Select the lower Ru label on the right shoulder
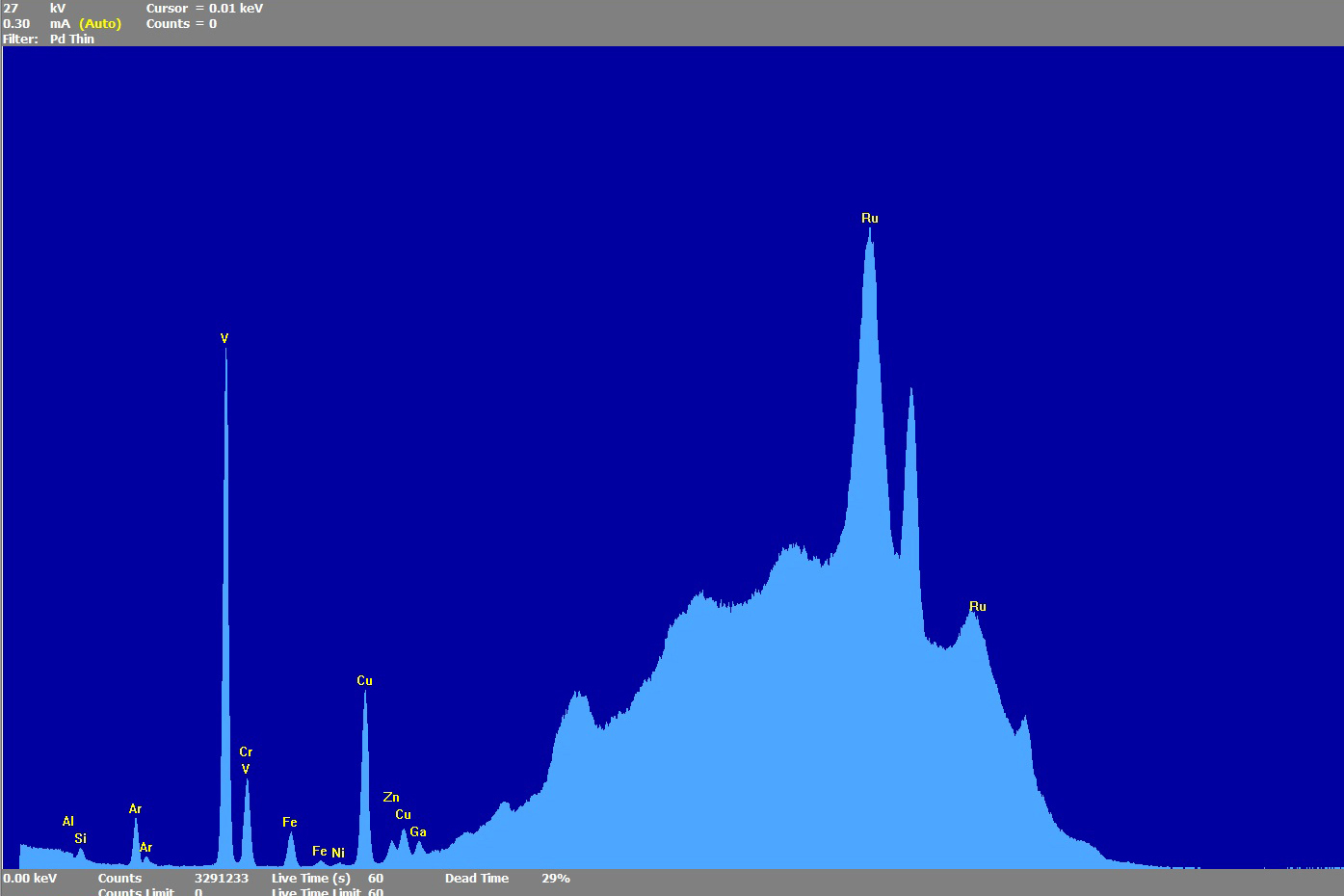The image size is (1344, 896). click(977, 606)
